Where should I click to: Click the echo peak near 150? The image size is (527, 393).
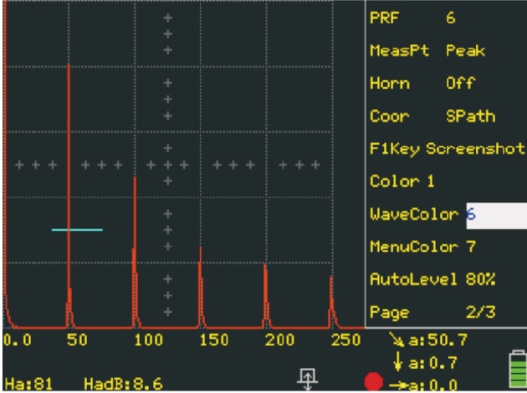click(x=201, y=287)
